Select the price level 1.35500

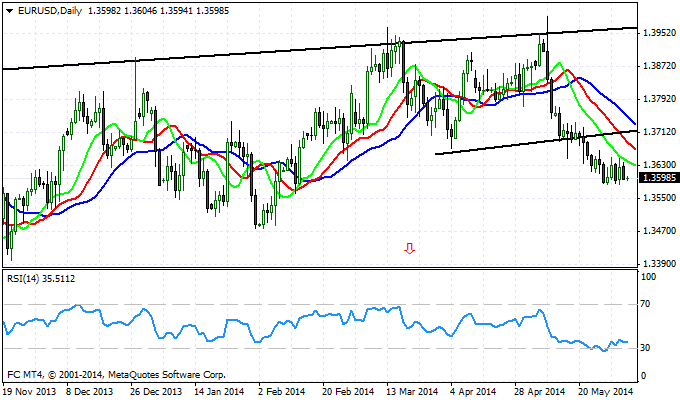click(x=659, y=198)
